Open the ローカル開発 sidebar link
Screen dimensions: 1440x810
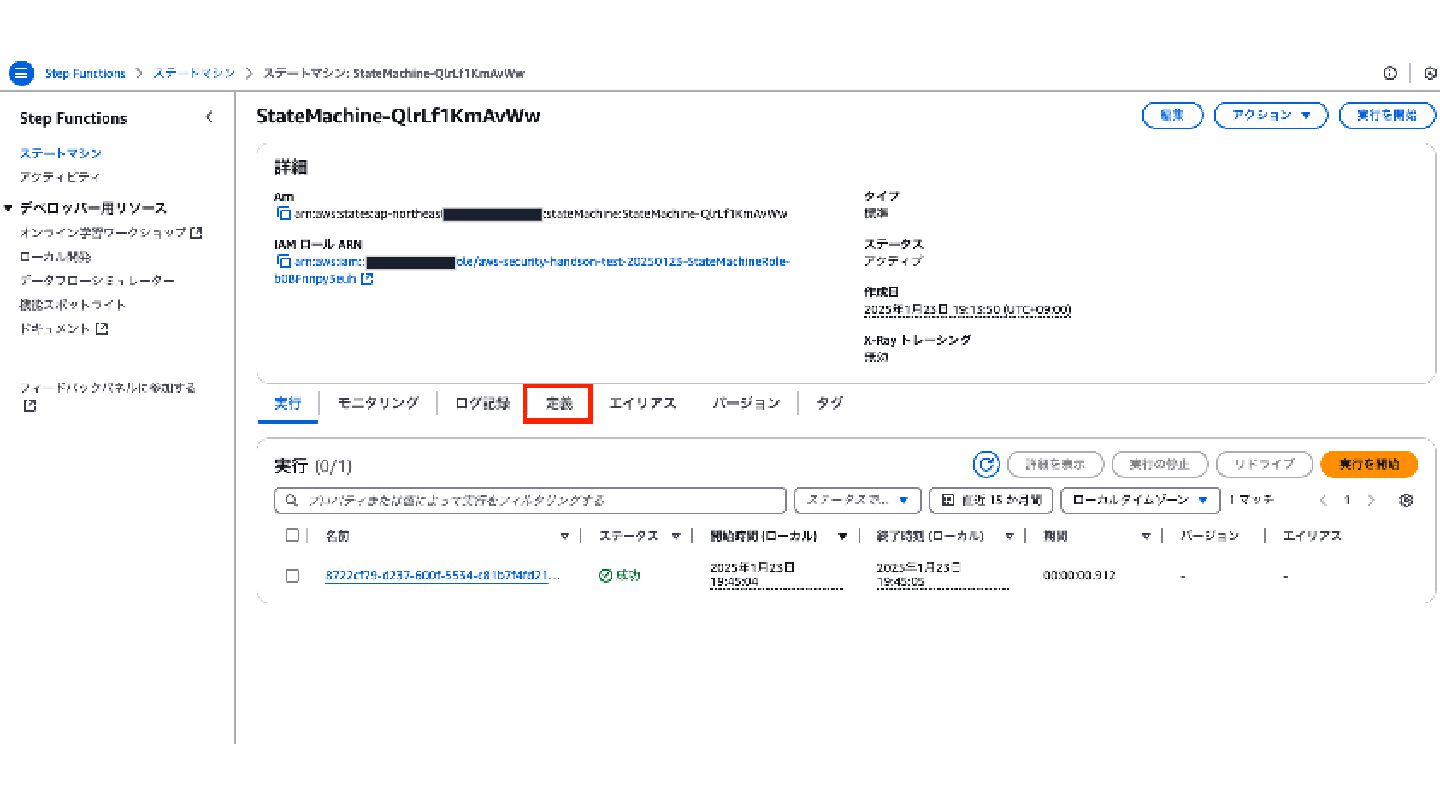pyautogui.click(x=54, y=257)
